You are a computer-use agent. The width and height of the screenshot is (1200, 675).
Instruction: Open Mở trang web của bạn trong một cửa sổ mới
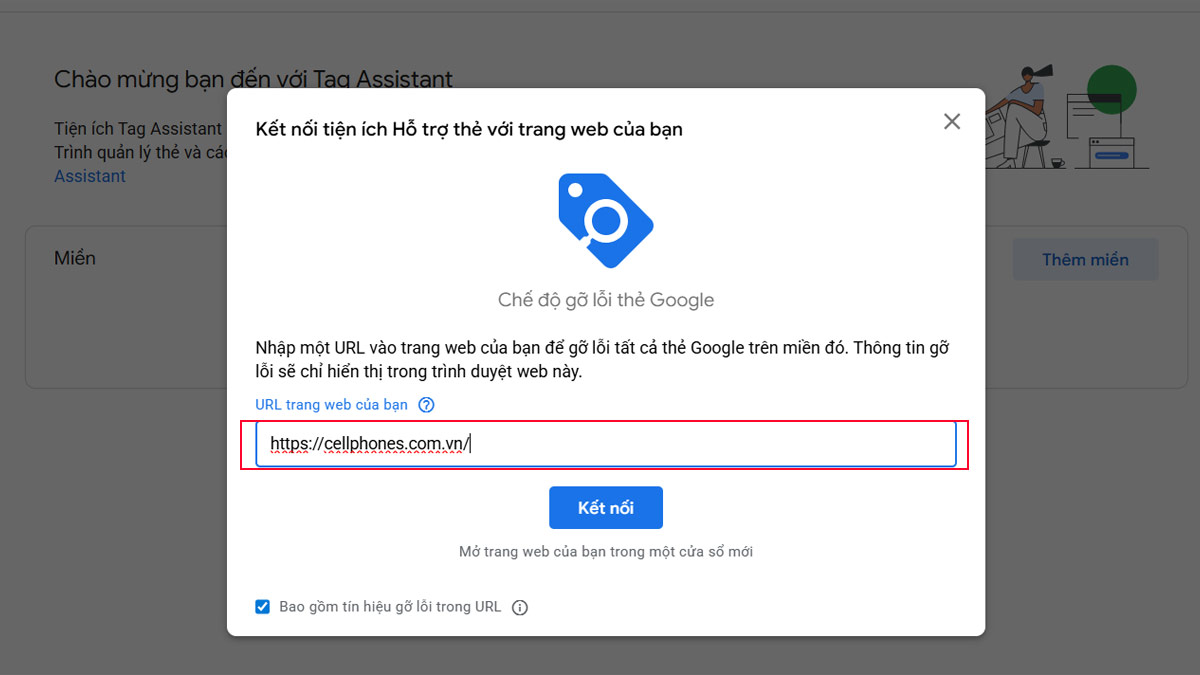click(x=605, y=551)
